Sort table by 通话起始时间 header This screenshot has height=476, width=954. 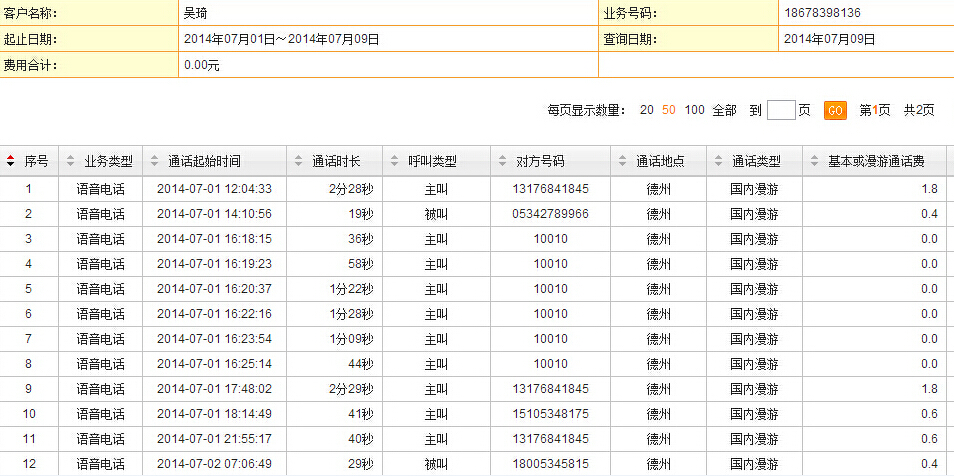click(204, 161)
